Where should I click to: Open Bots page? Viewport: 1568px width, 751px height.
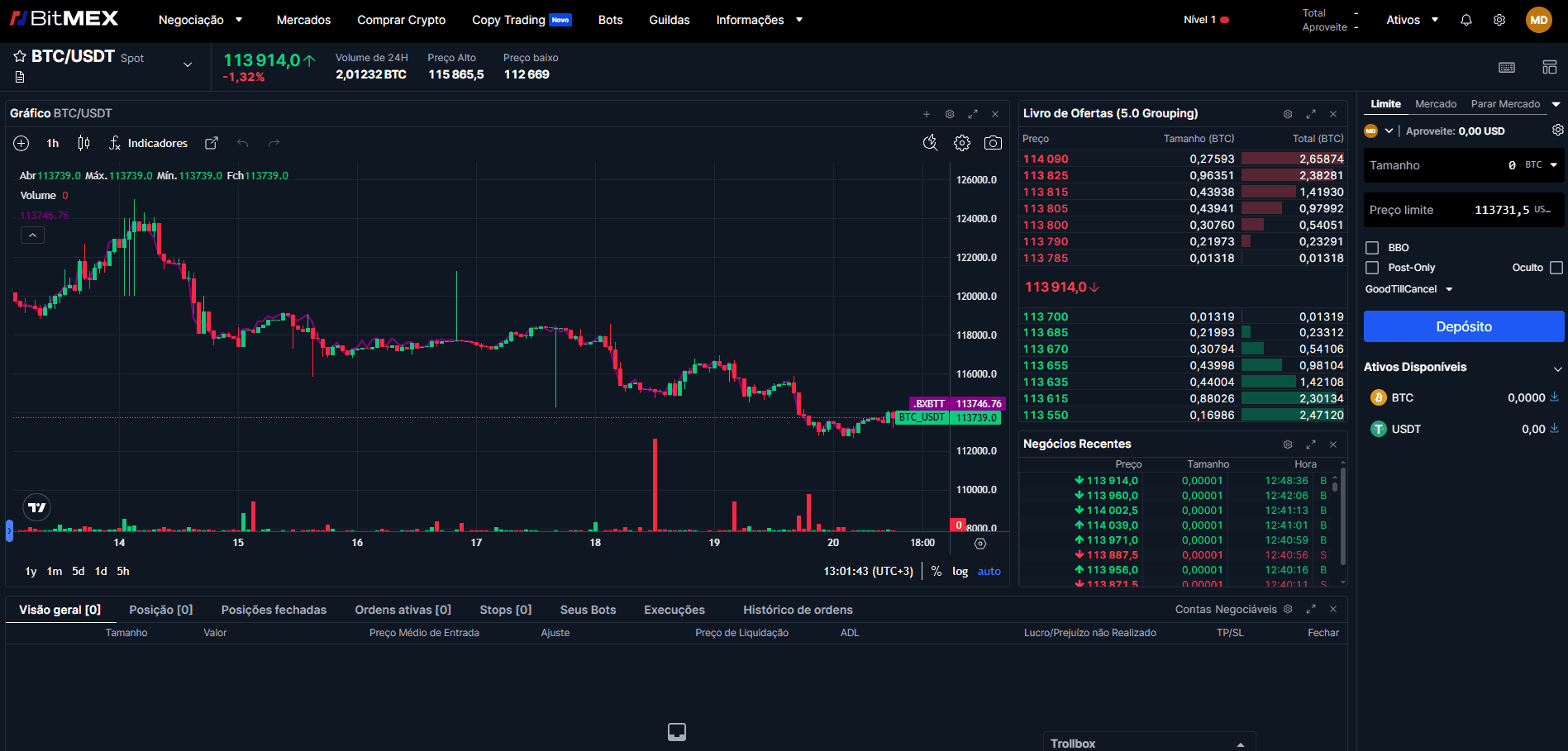tap(610, 20)
